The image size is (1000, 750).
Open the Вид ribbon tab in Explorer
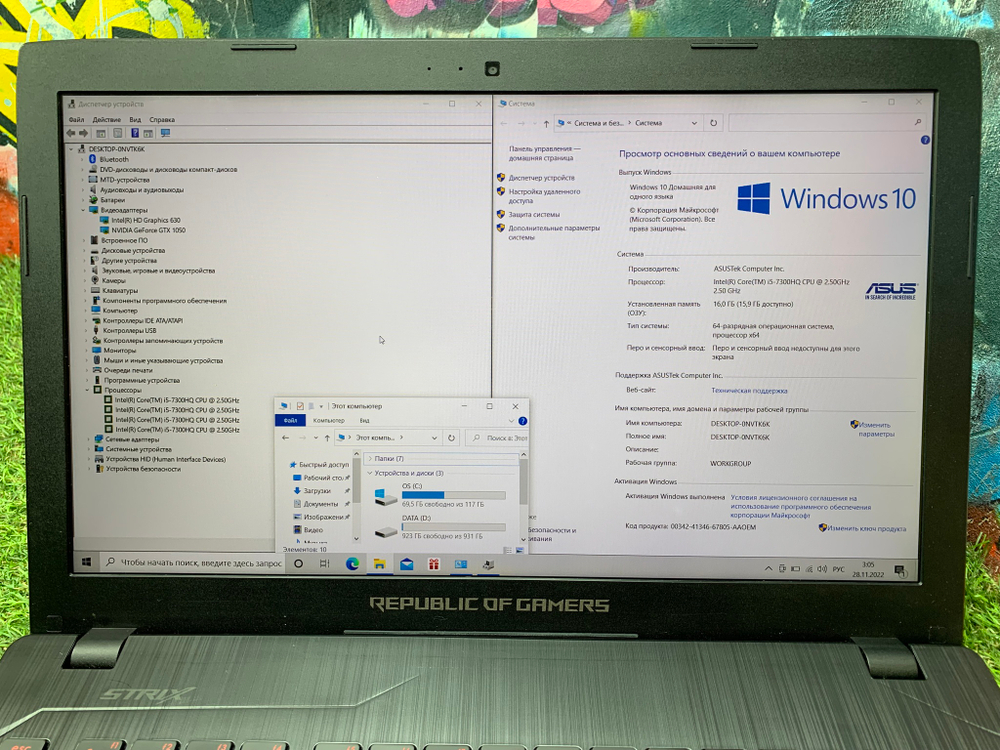tap(364, 420)
